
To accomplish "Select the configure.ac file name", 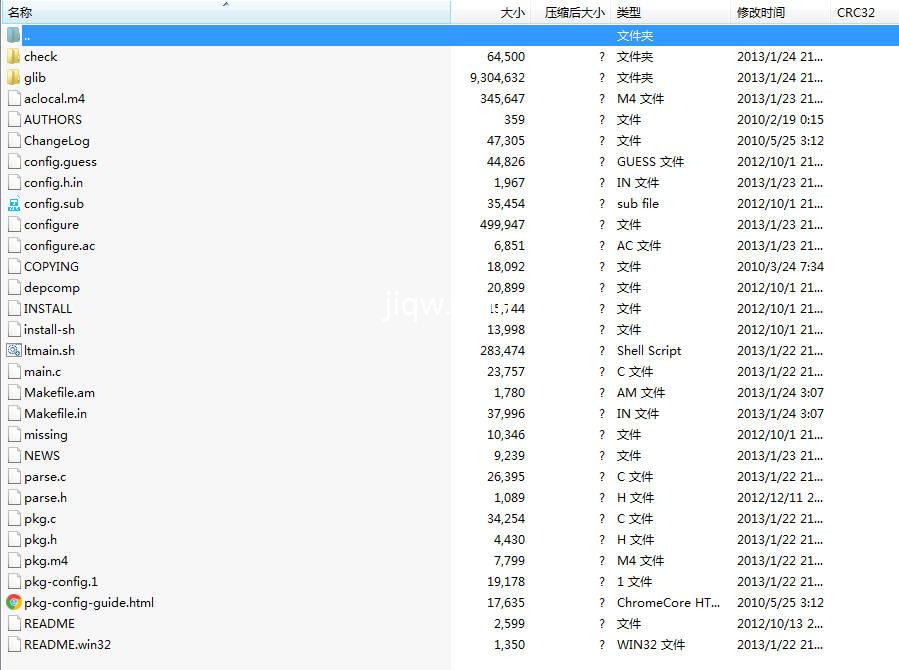I will pyautogui.click(x=60, y=245).
